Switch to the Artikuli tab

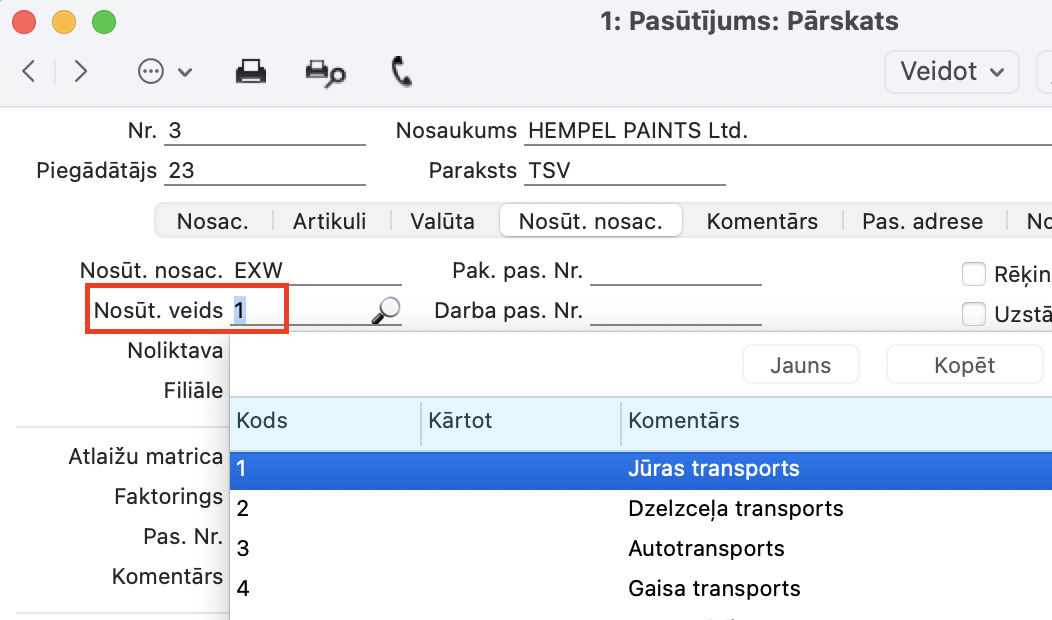tap(329, 221)
